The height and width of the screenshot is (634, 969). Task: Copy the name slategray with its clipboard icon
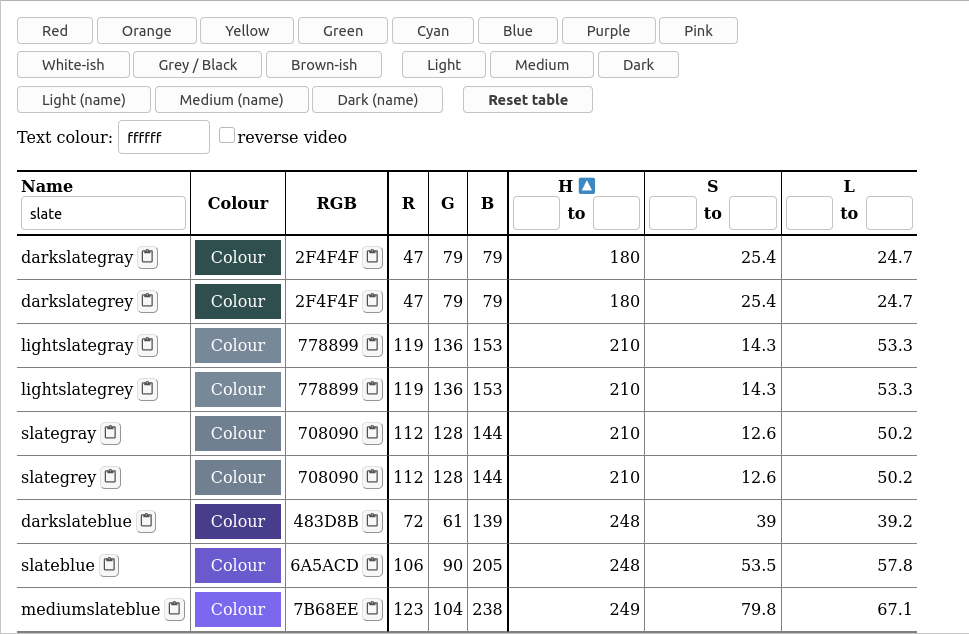[x=110, y=433]
